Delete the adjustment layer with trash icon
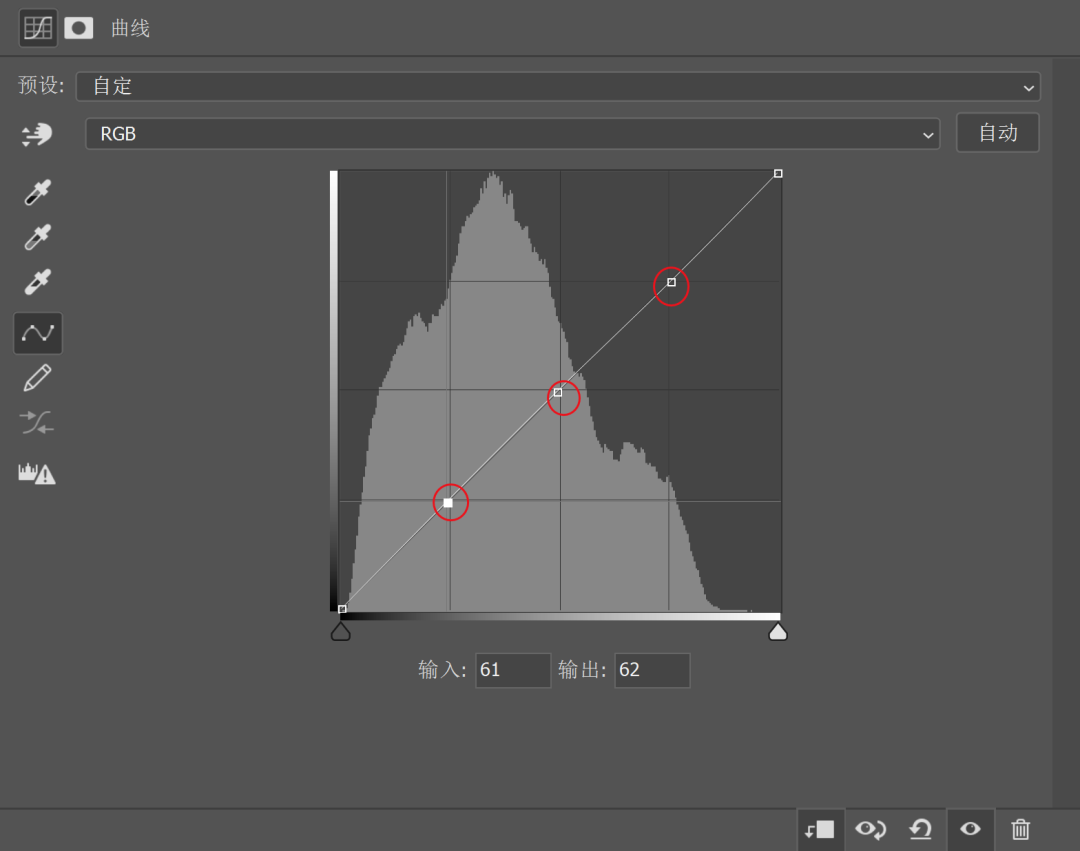 point(1020,829)
